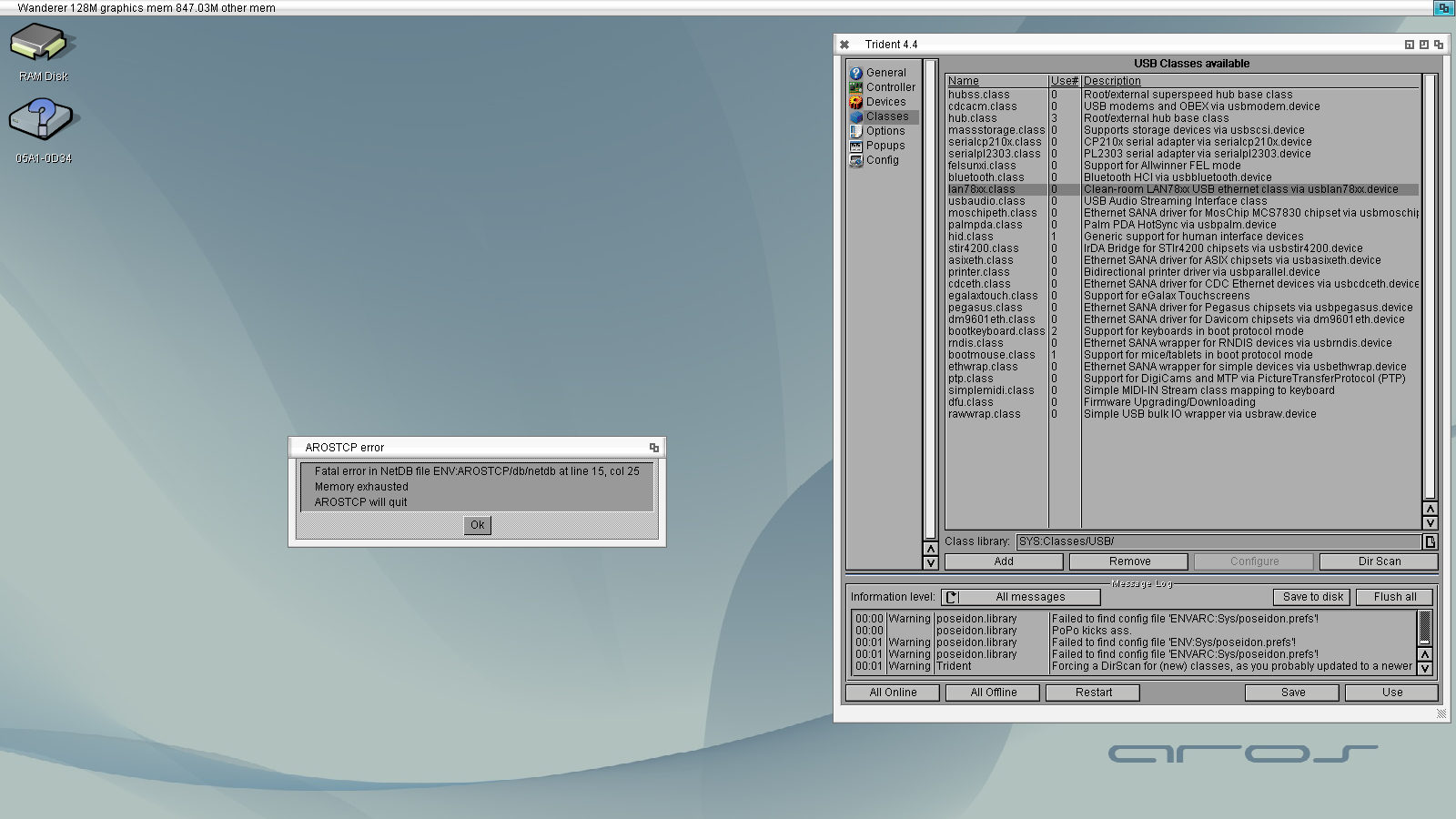1456x819 pixels.
Task: Click the Wanderer screen depth gadget
Action: coord(1444,8)
